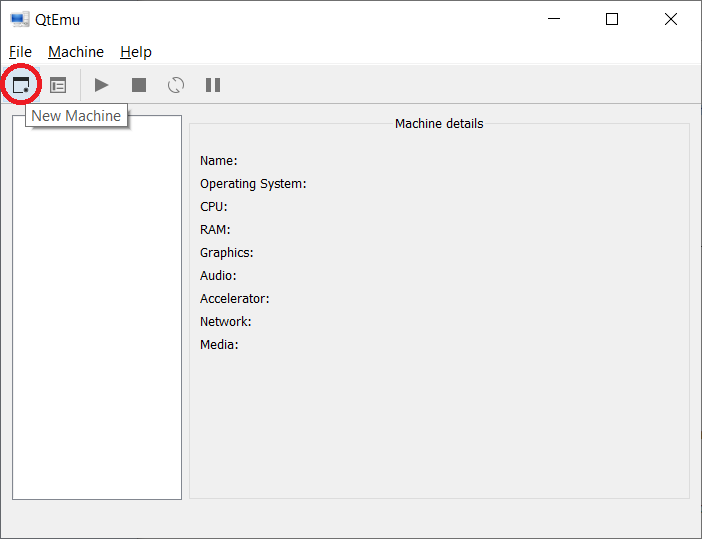Image resolution: width=702 pixels, height=539 pixels.
Task: Create a new machine from the toolbar
Action: pos(21,85)
